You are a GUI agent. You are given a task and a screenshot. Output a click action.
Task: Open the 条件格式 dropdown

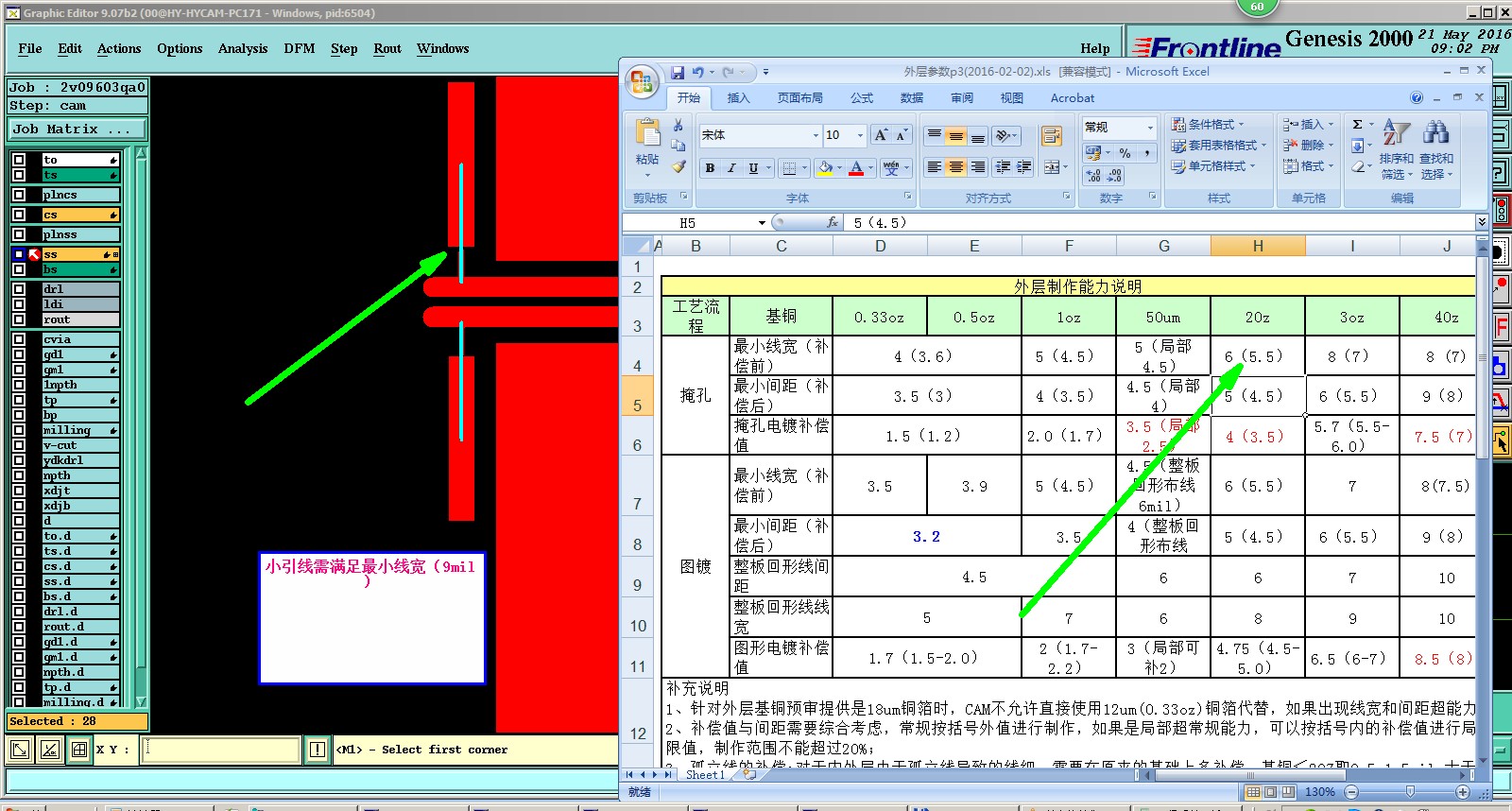click(1208, 124)
